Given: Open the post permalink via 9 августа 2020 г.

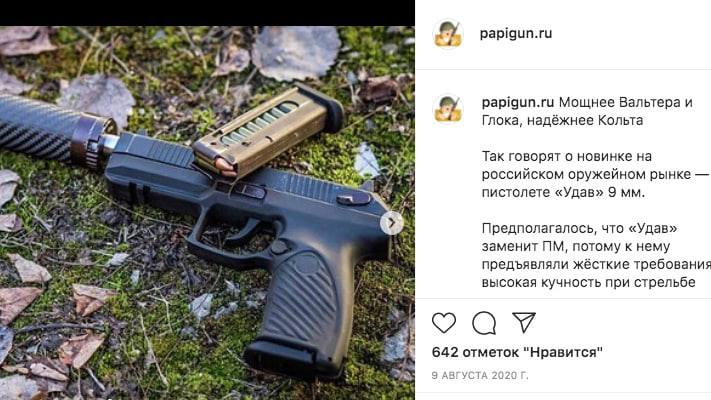Looking at the screenshot, I should tap(480, 376).
